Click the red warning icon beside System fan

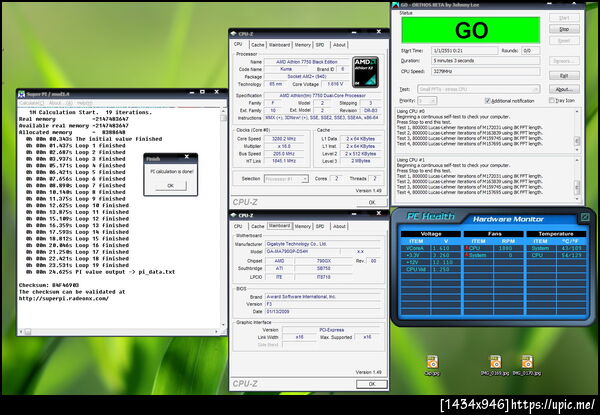(467, 255)
